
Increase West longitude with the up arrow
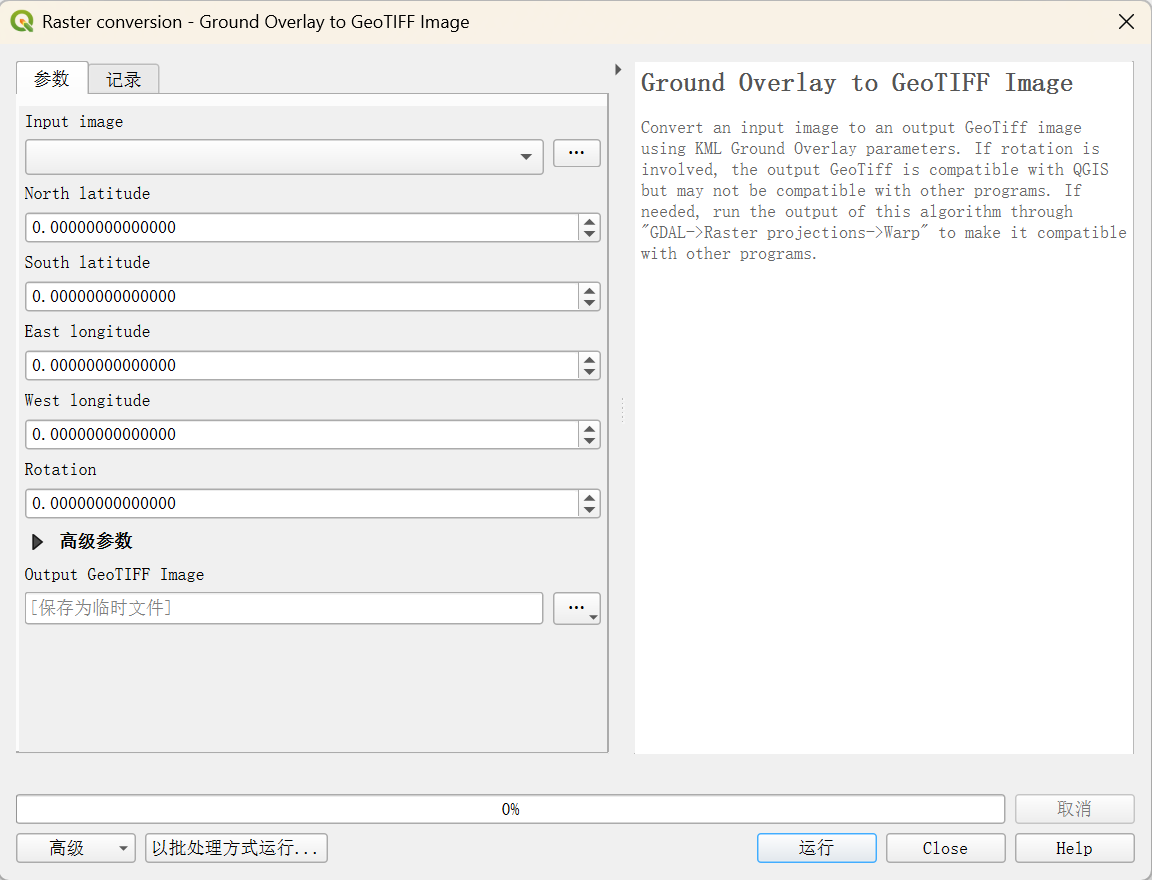[589, 428]
